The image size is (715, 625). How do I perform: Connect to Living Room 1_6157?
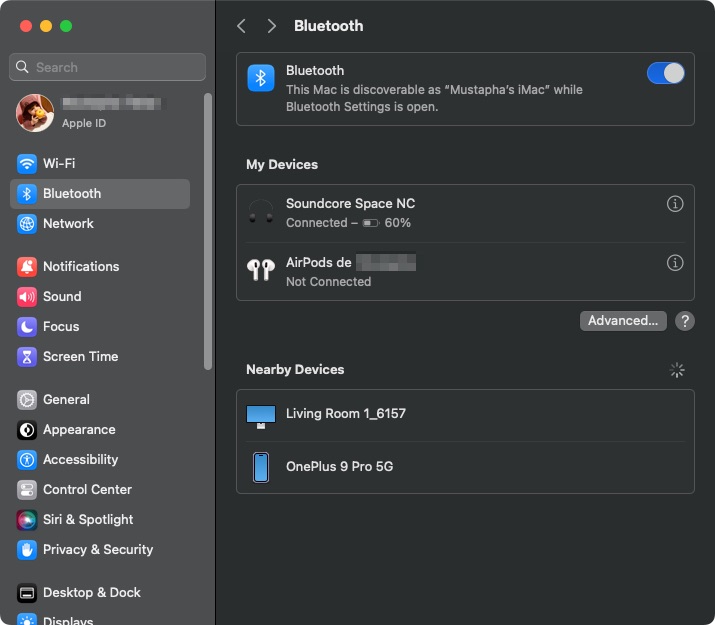[x=465, y=415]
